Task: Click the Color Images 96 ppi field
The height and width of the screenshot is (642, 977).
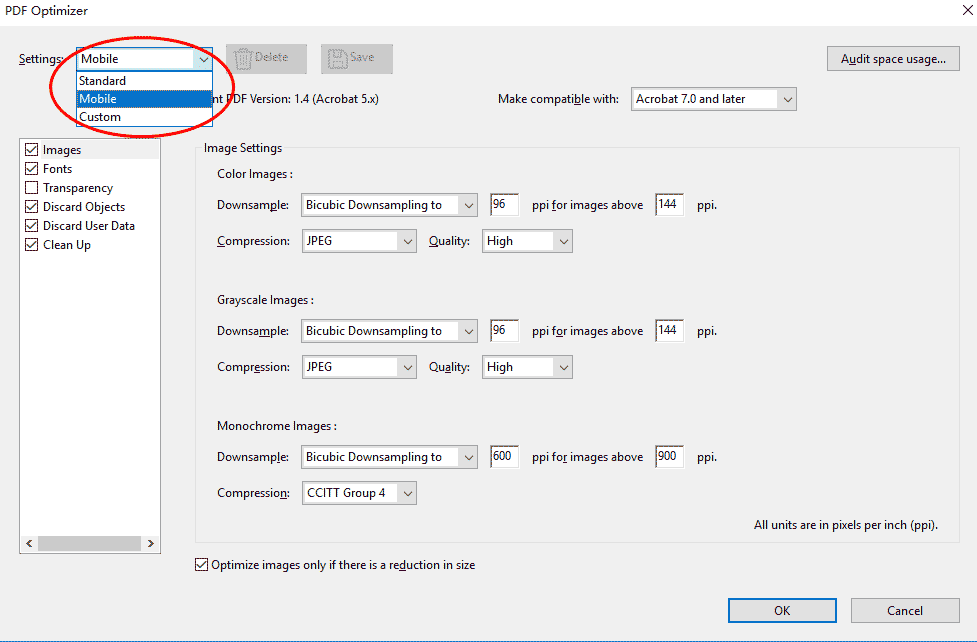Action: click(x=504, y=205)
